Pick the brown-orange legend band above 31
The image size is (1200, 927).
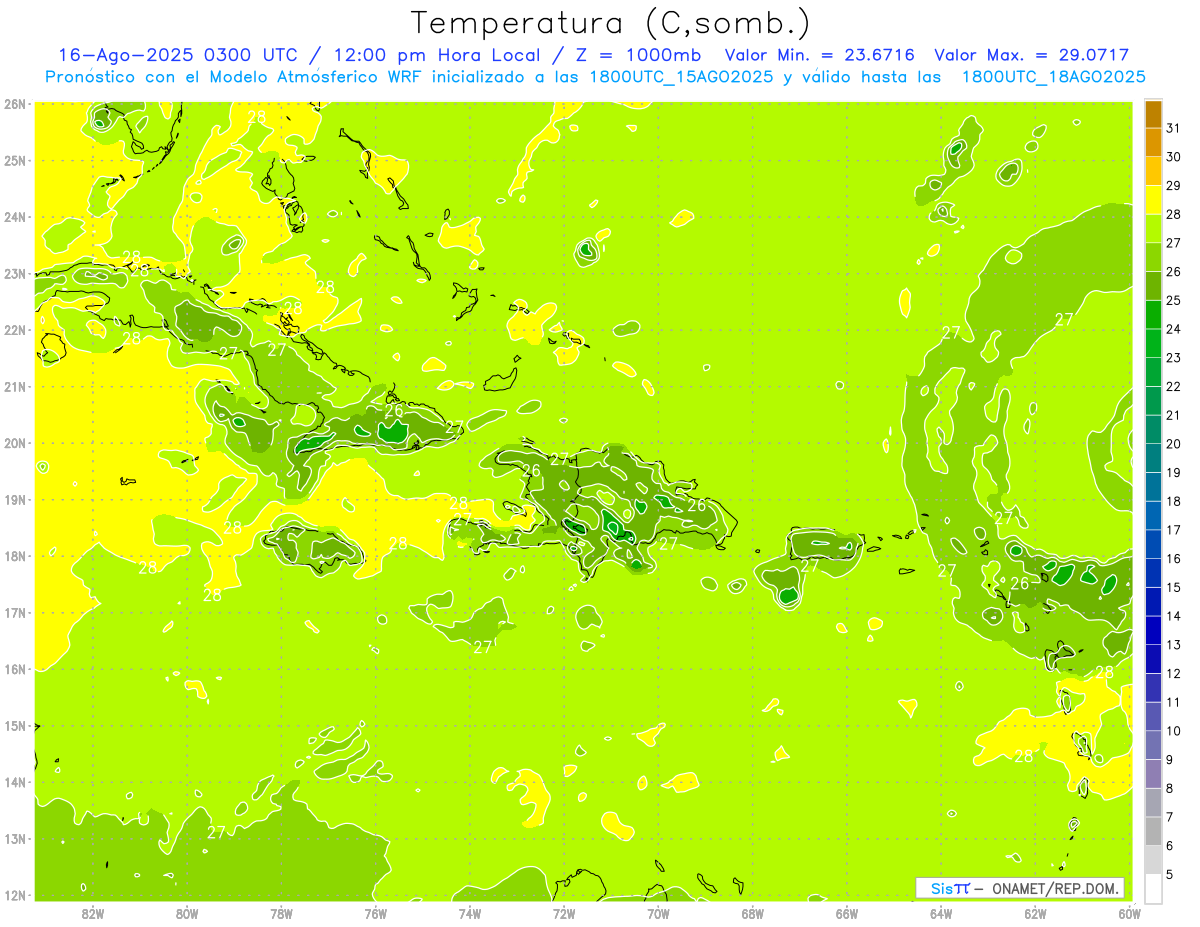point(1153,114)
